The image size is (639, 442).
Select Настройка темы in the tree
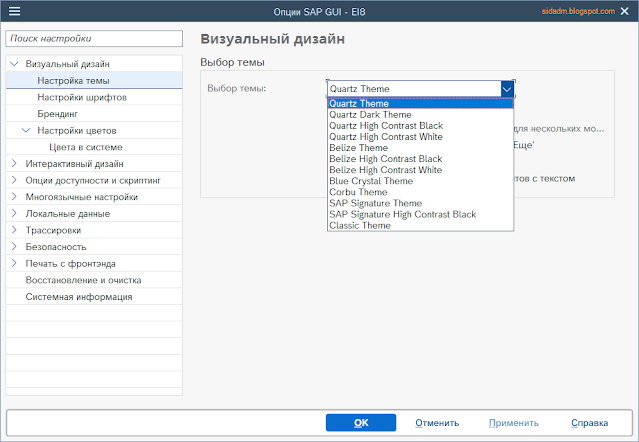point(94,80)
